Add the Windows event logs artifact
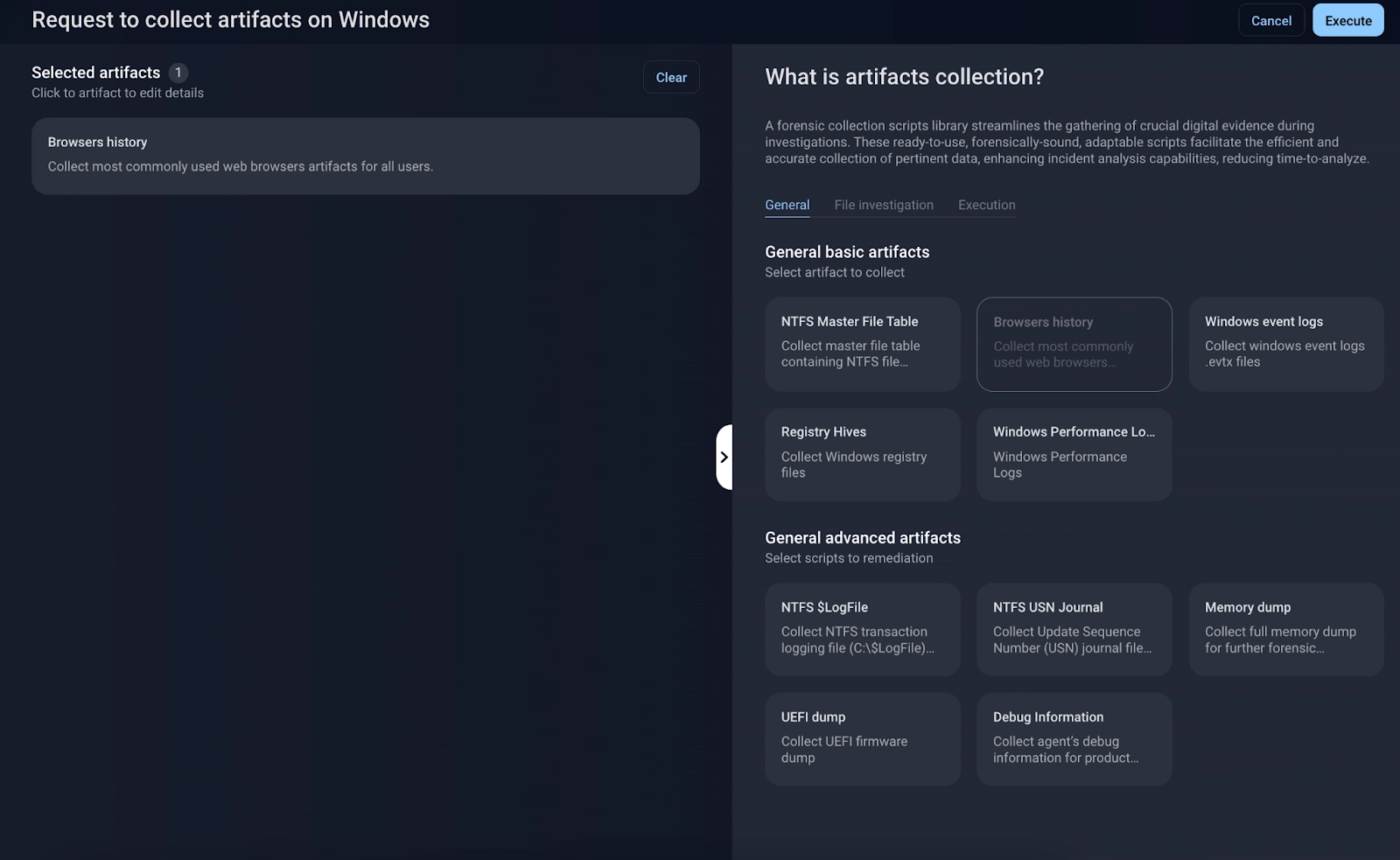This screenshot has height=860, width=1400. click(1285, 344)
